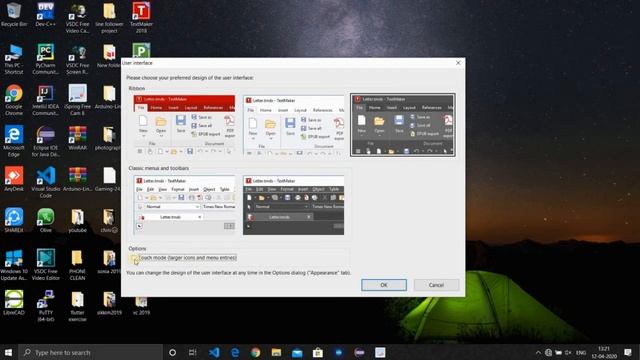Enable Touch mode larger icons checkbox

click(133, 258)
